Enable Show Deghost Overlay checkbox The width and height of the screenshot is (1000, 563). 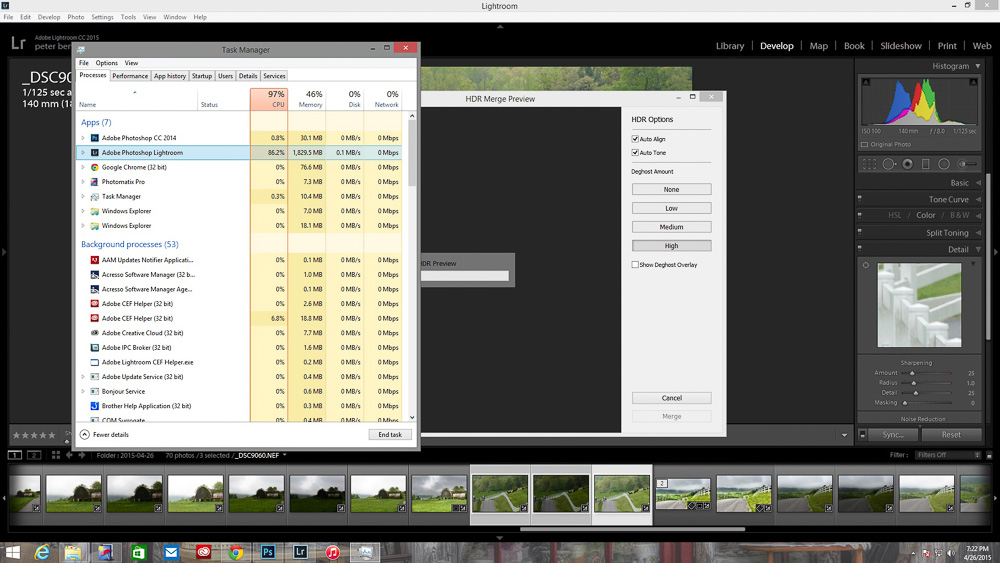635,265
